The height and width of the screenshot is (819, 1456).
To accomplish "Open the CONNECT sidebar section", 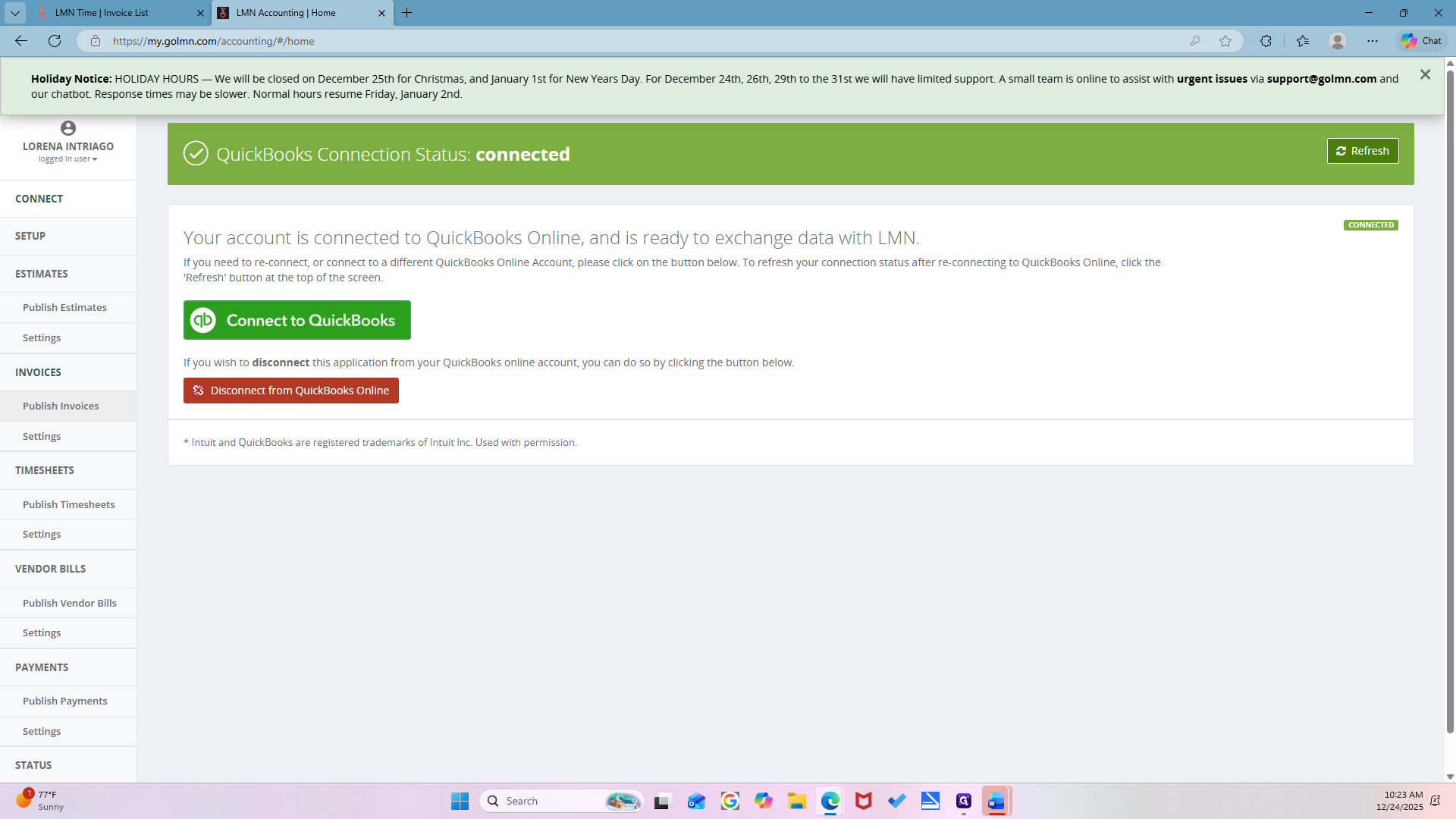I will click(x=68, y=199).
